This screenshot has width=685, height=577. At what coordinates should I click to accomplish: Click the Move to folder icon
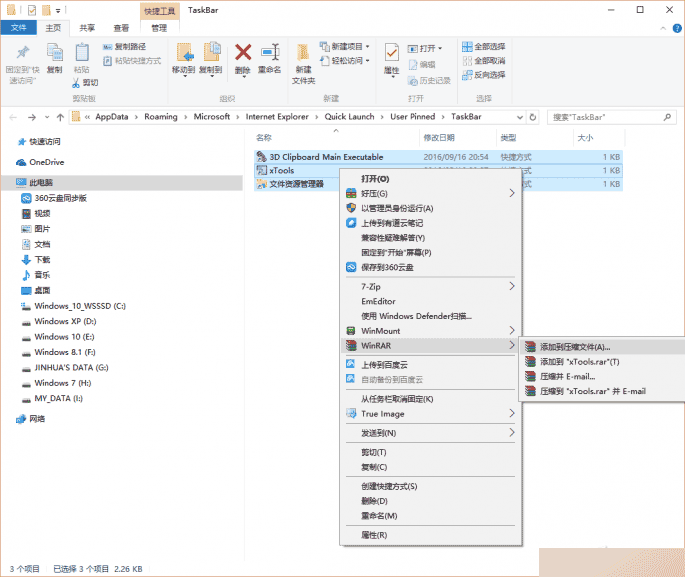184,53
